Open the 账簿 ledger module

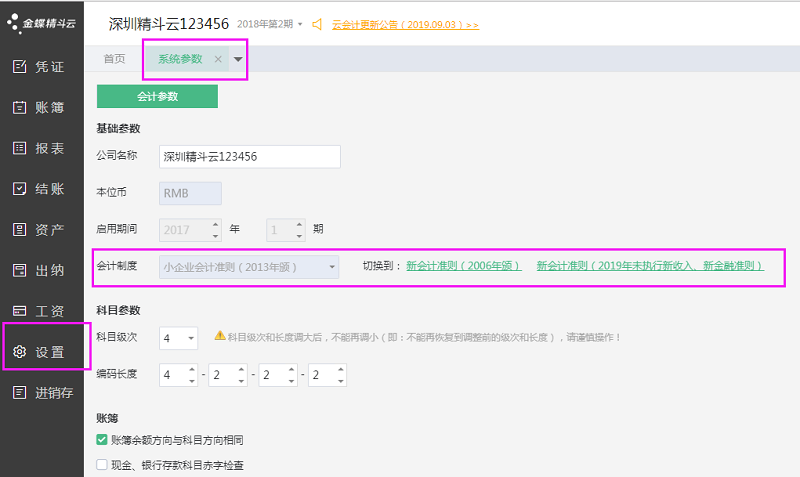point(39,107)
